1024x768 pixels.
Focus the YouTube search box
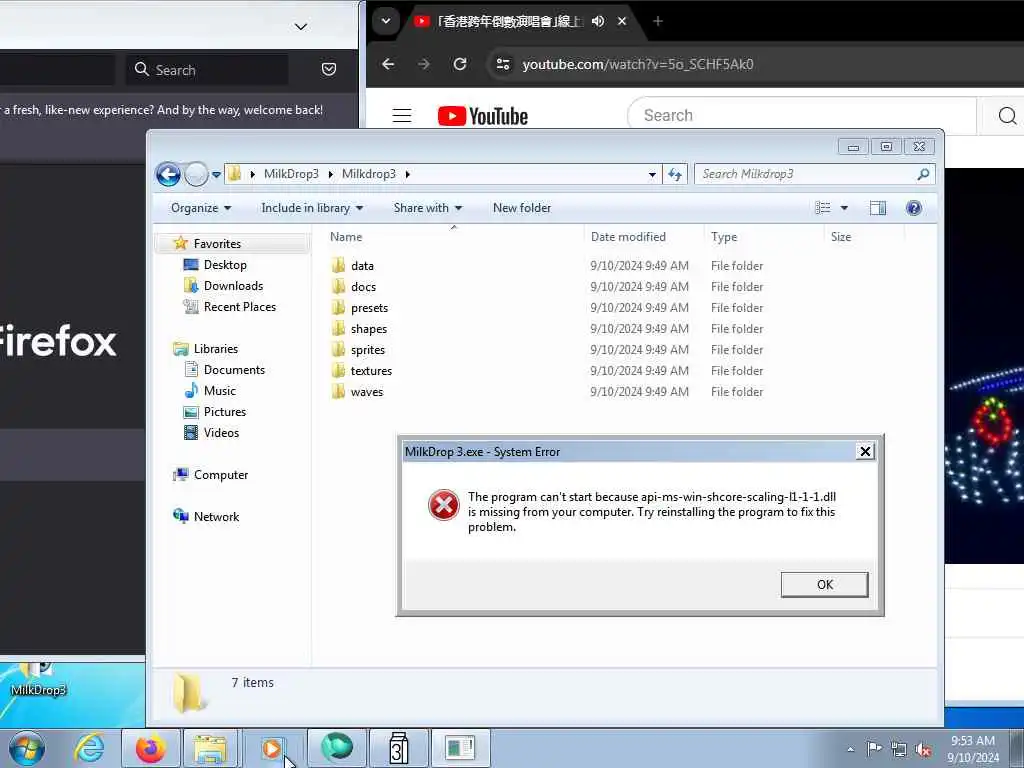[x=803, y=116]
